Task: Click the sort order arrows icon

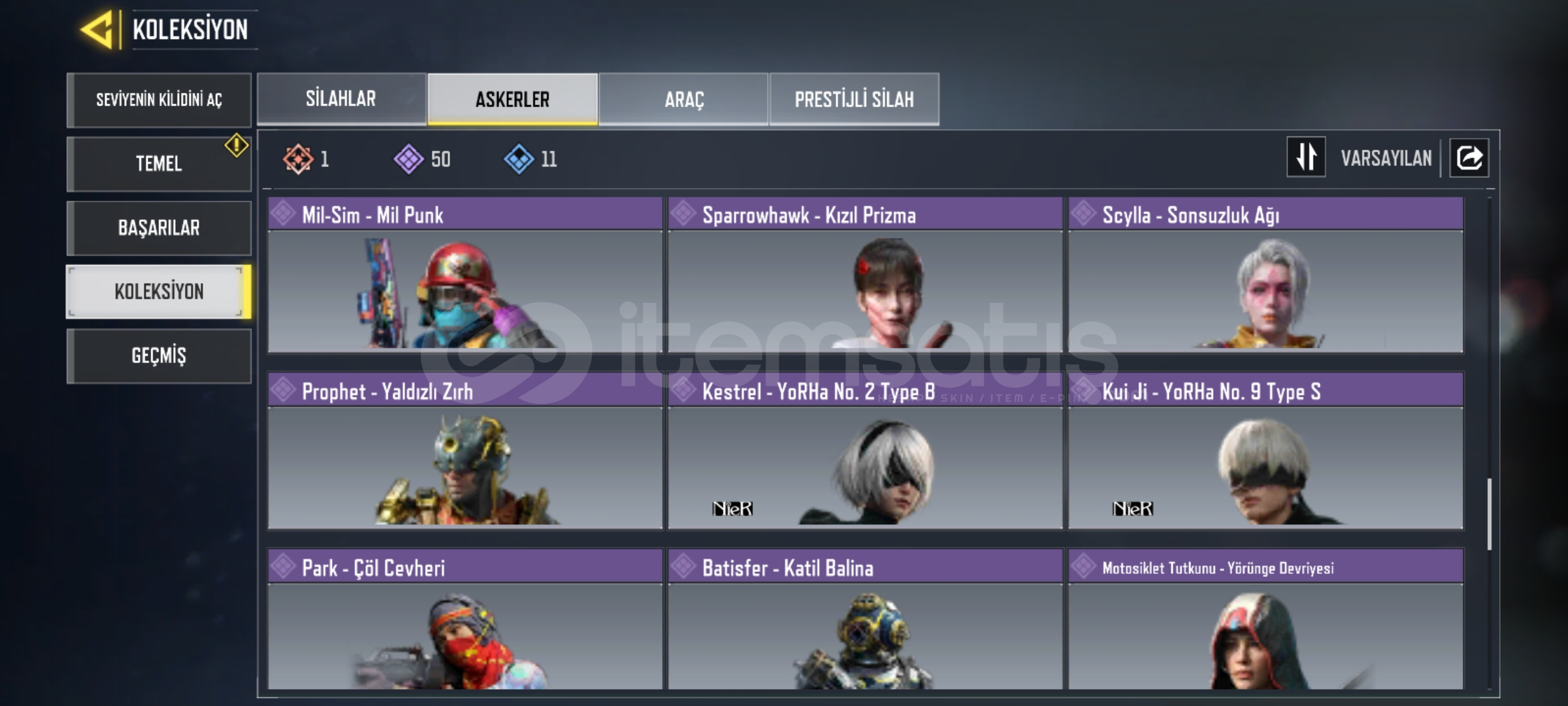Action: tap(1306, 157)
